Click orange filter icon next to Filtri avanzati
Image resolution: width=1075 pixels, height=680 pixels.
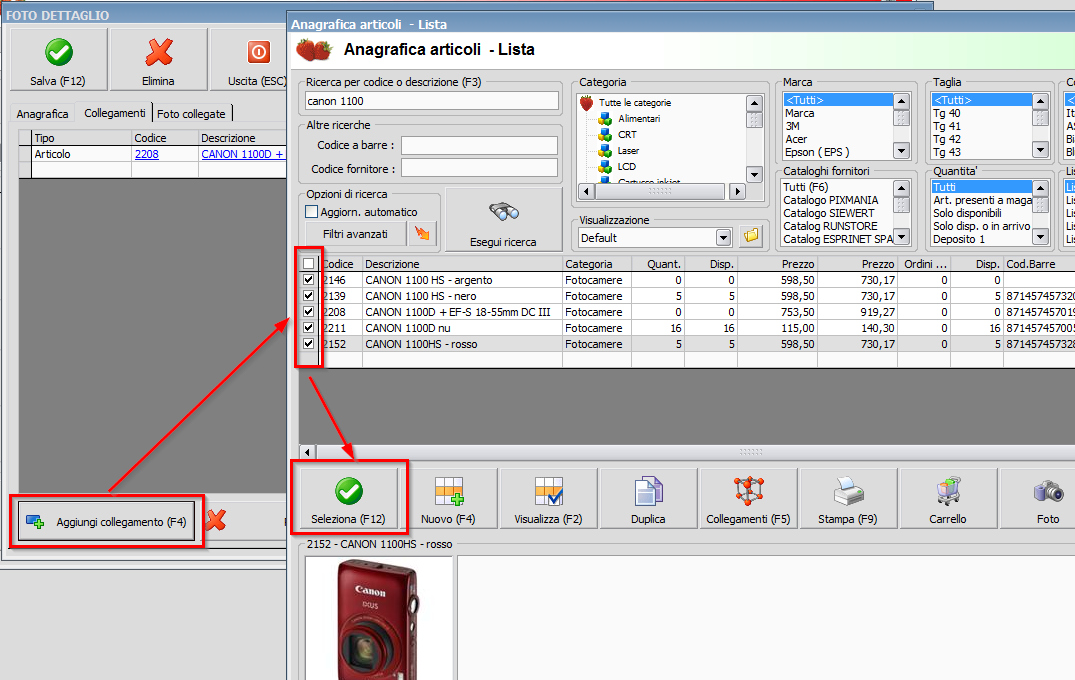point(422,234)
